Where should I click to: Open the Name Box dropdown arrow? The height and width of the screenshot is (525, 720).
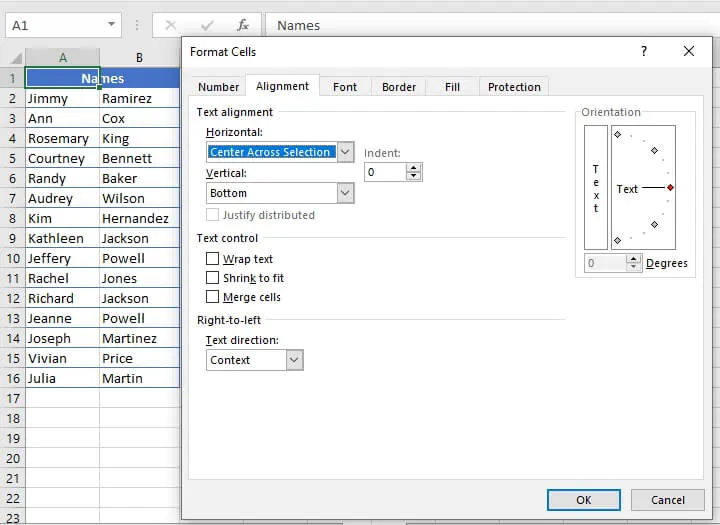coord(111,24)
